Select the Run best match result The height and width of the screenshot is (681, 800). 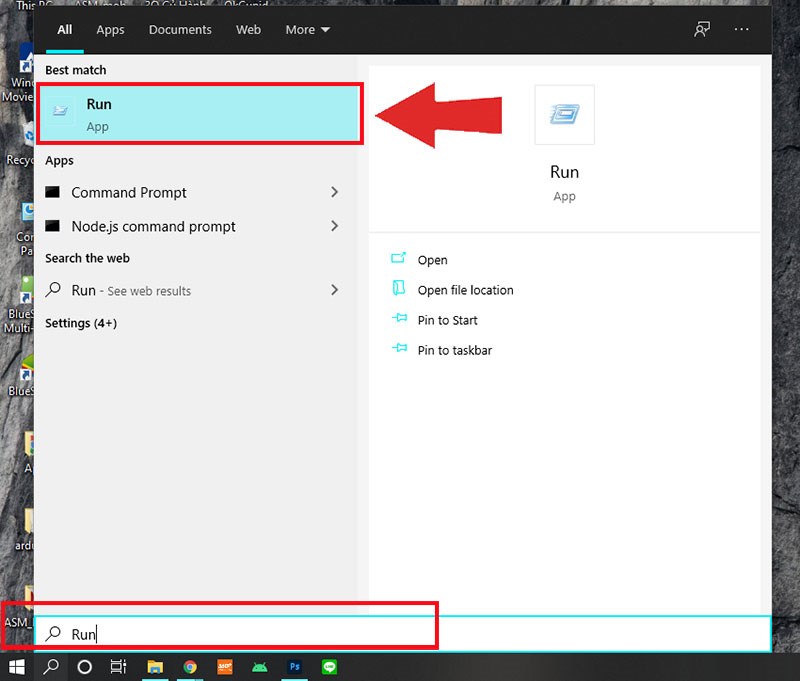(x=201, y=114)
